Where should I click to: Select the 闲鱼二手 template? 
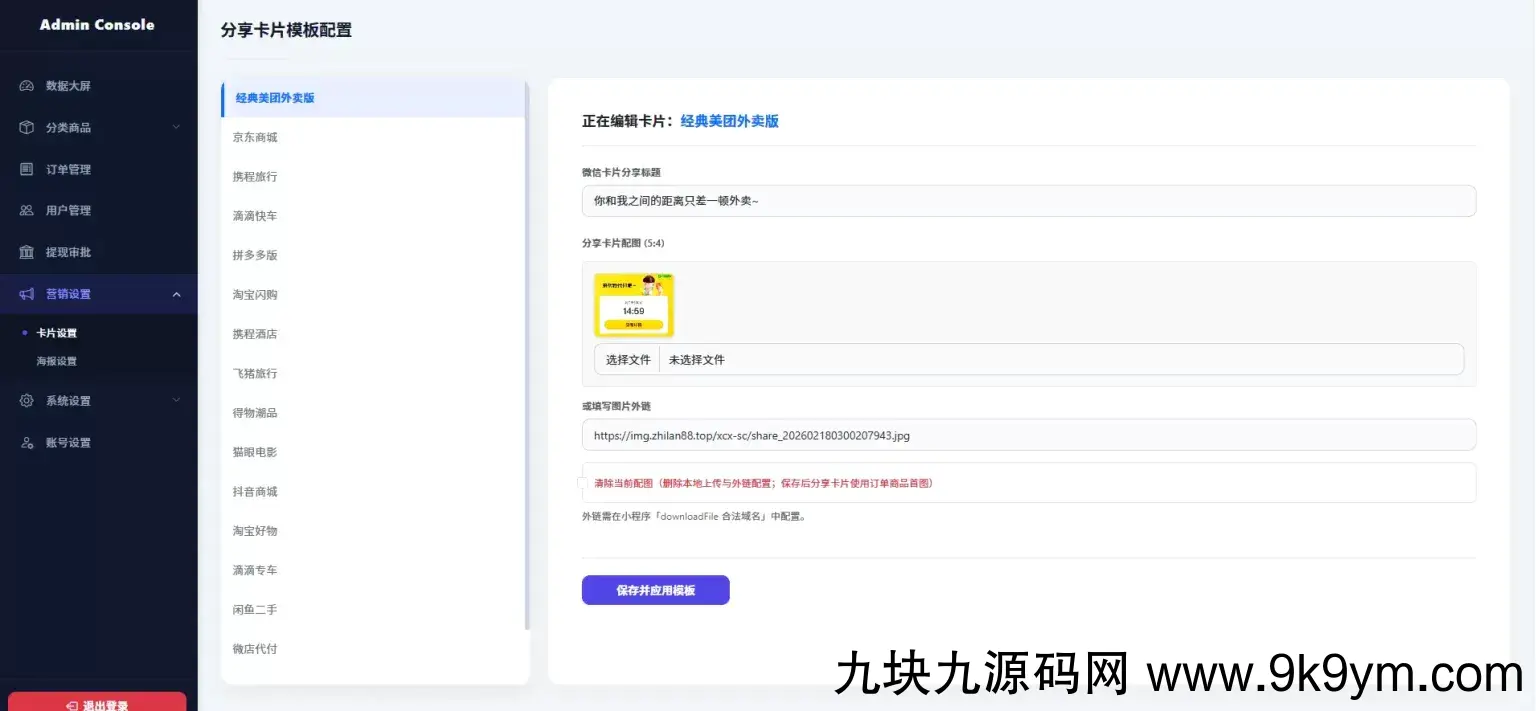373,610
